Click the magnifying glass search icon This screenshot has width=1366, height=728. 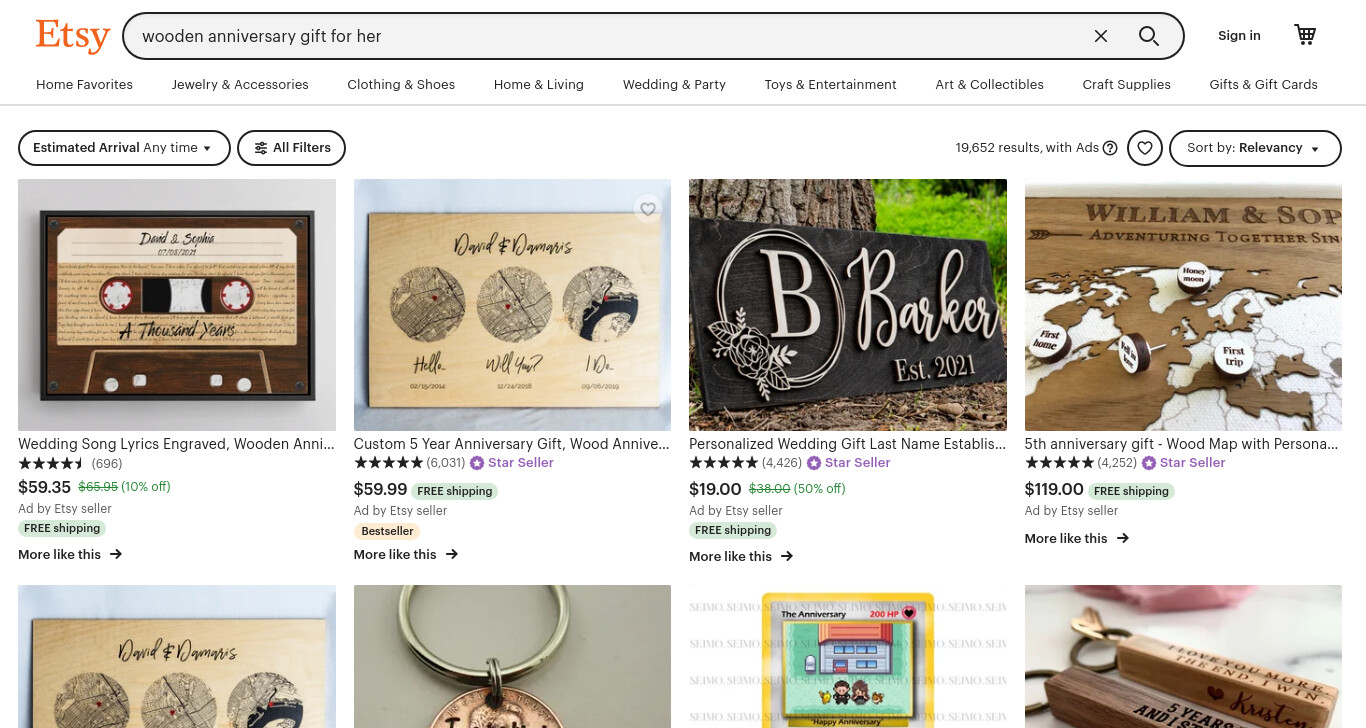point(1149,36)
